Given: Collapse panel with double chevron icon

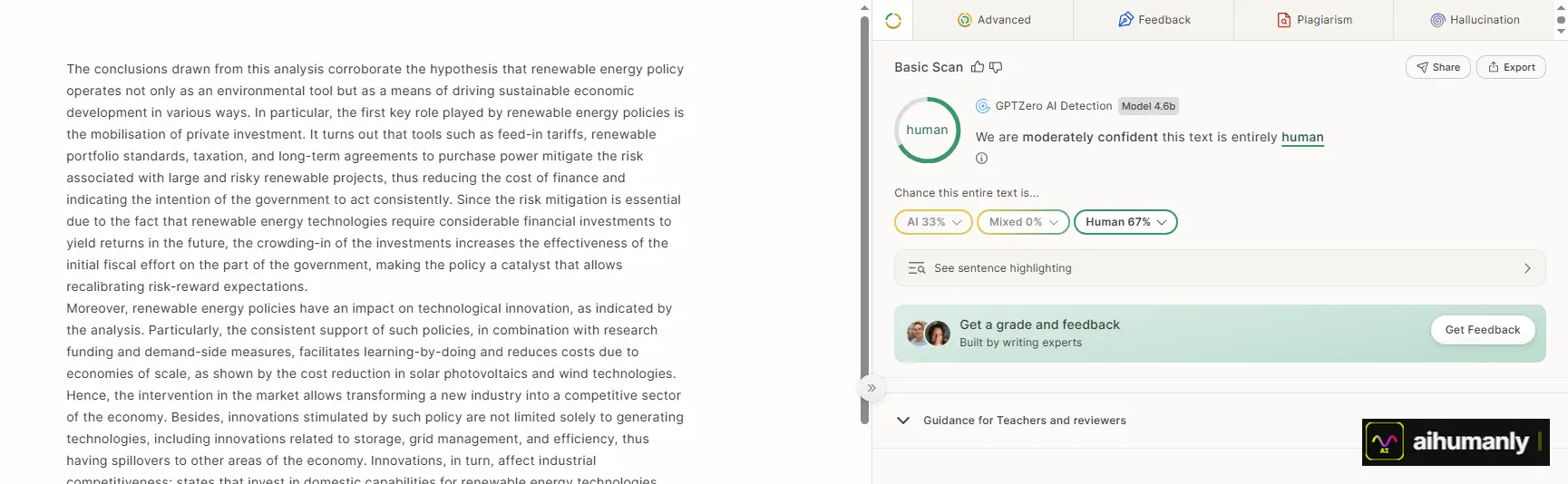Looking at the screenshot, I should point(872,388).
